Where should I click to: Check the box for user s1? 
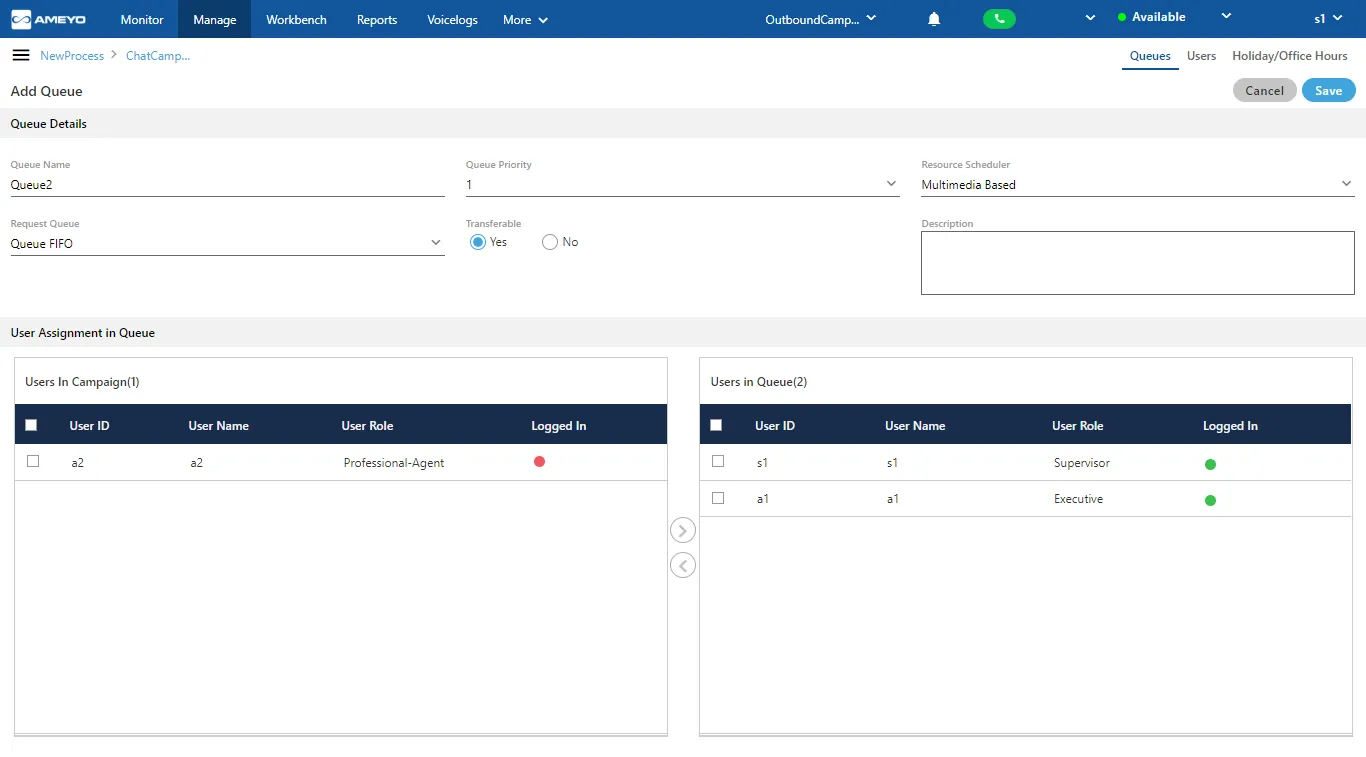(x=718, y=461)
